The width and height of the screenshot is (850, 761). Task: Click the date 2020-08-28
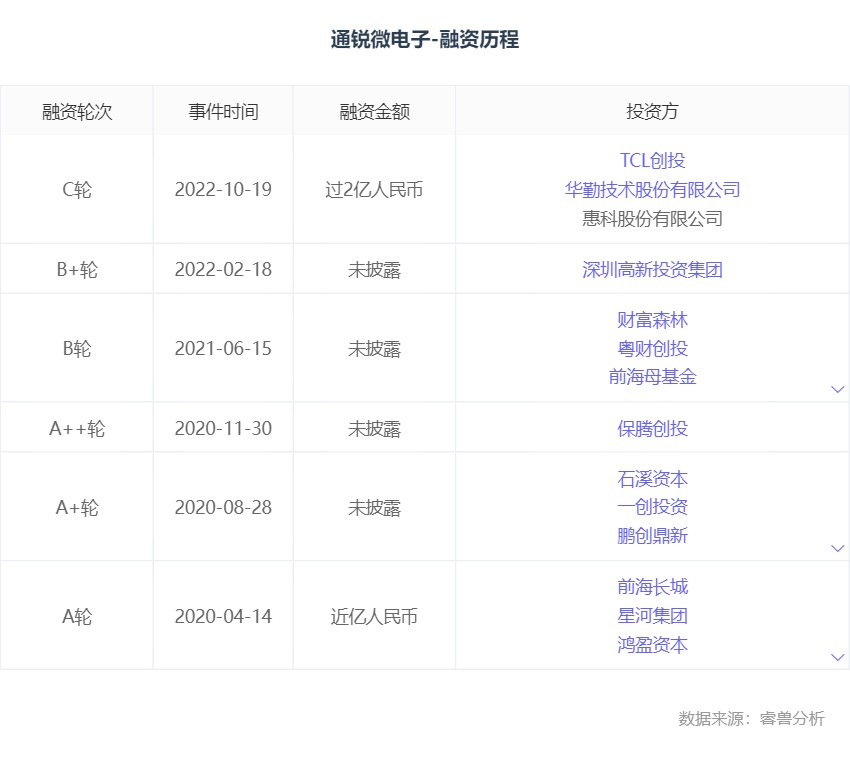223,508
